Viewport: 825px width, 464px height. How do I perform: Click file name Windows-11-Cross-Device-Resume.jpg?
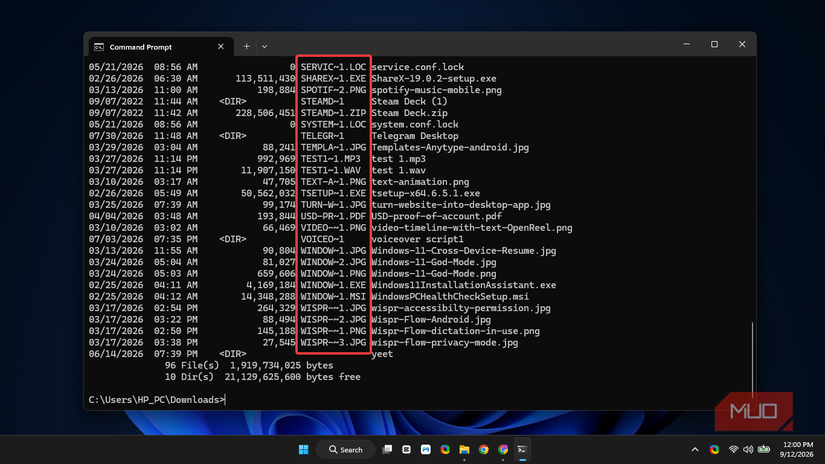464,251
